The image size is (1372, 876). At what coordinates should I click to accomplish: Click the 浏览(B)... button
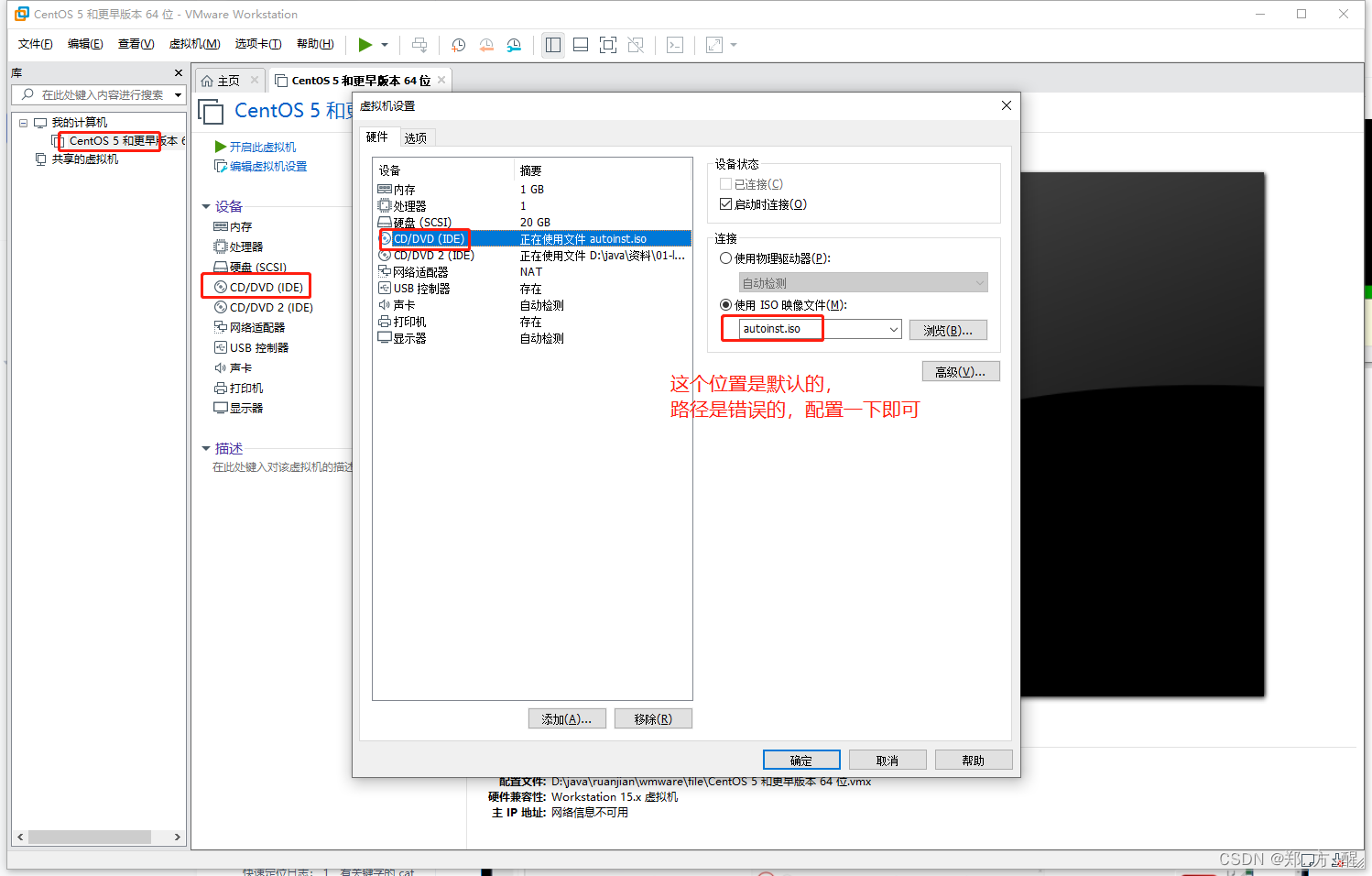(948, 330)
